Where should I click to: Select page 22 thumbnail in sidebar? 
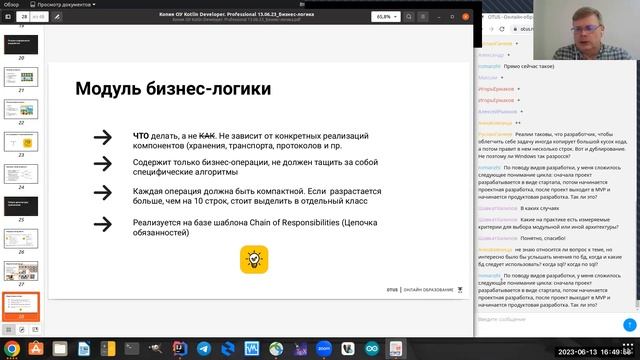pyautogui.click(x=21, y=109)
